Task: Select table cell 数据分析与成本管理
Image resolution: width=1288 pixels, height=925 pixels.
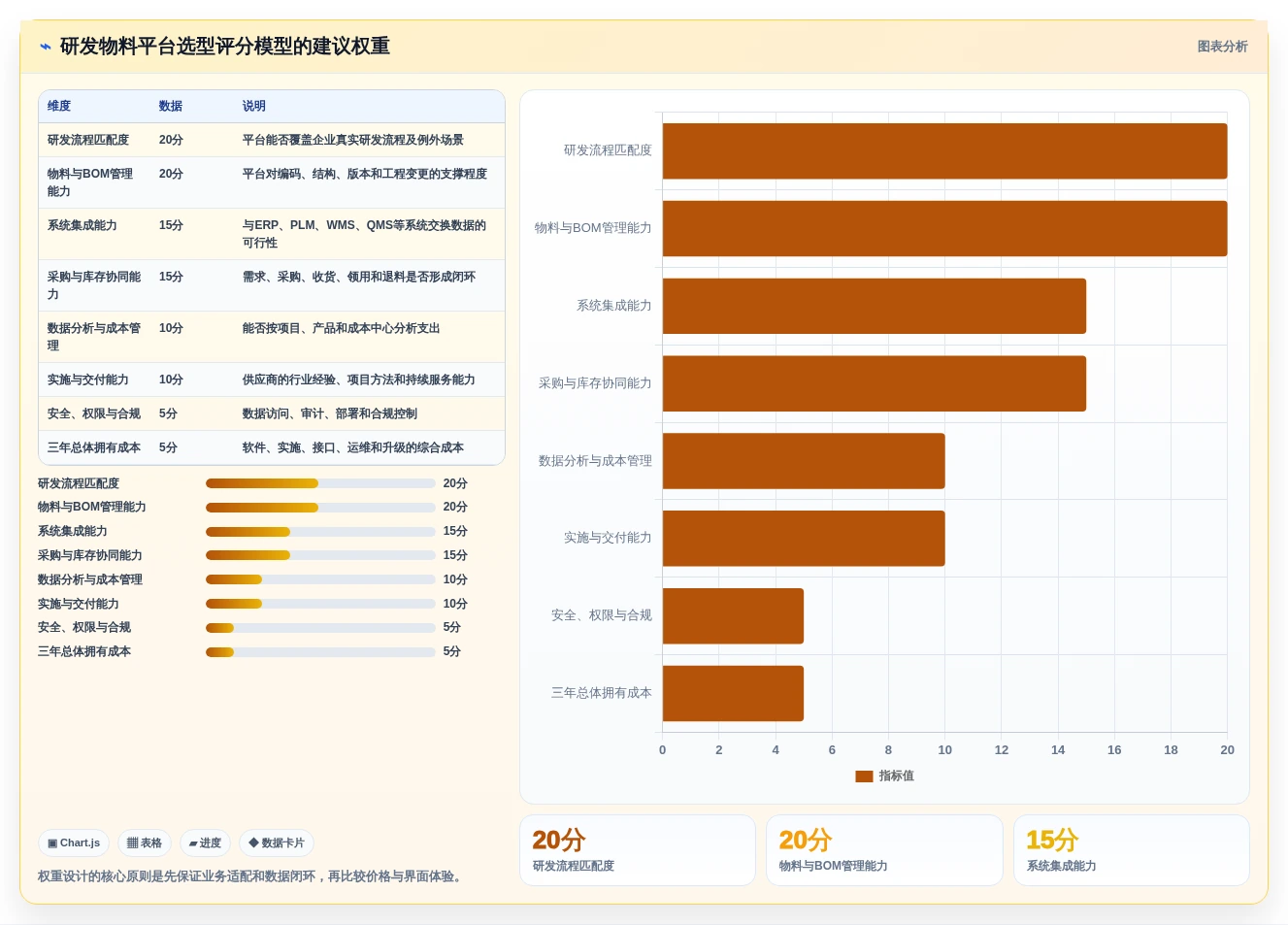Action: pos(94,337)
